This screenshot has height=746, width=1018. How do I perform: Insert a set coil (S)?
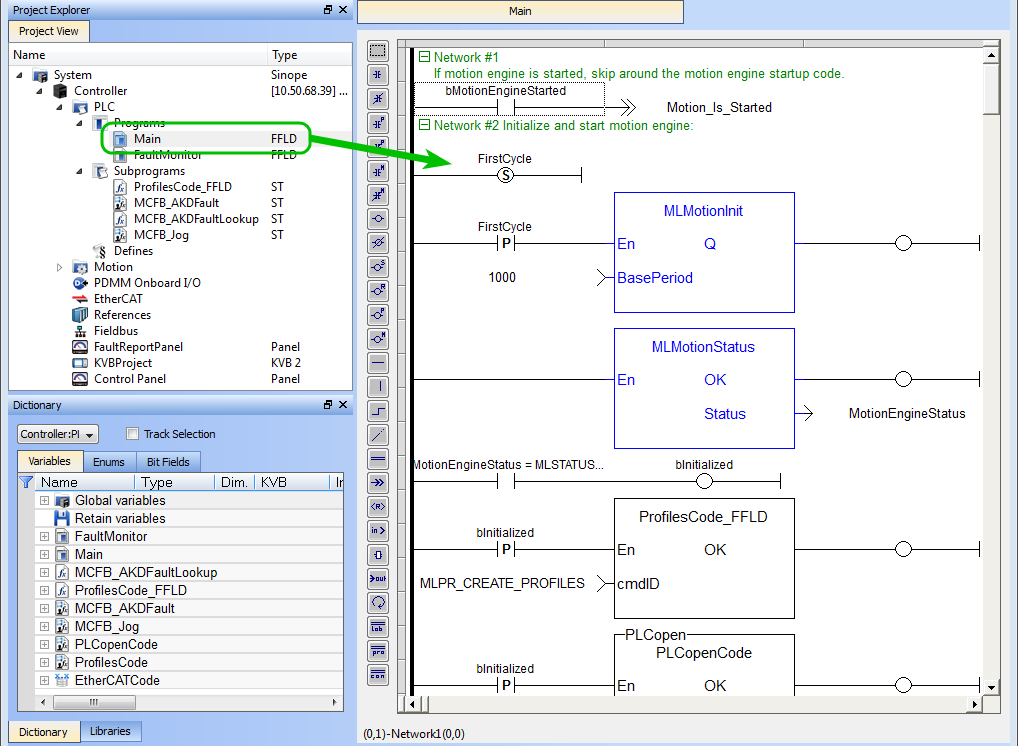(378, 266)
